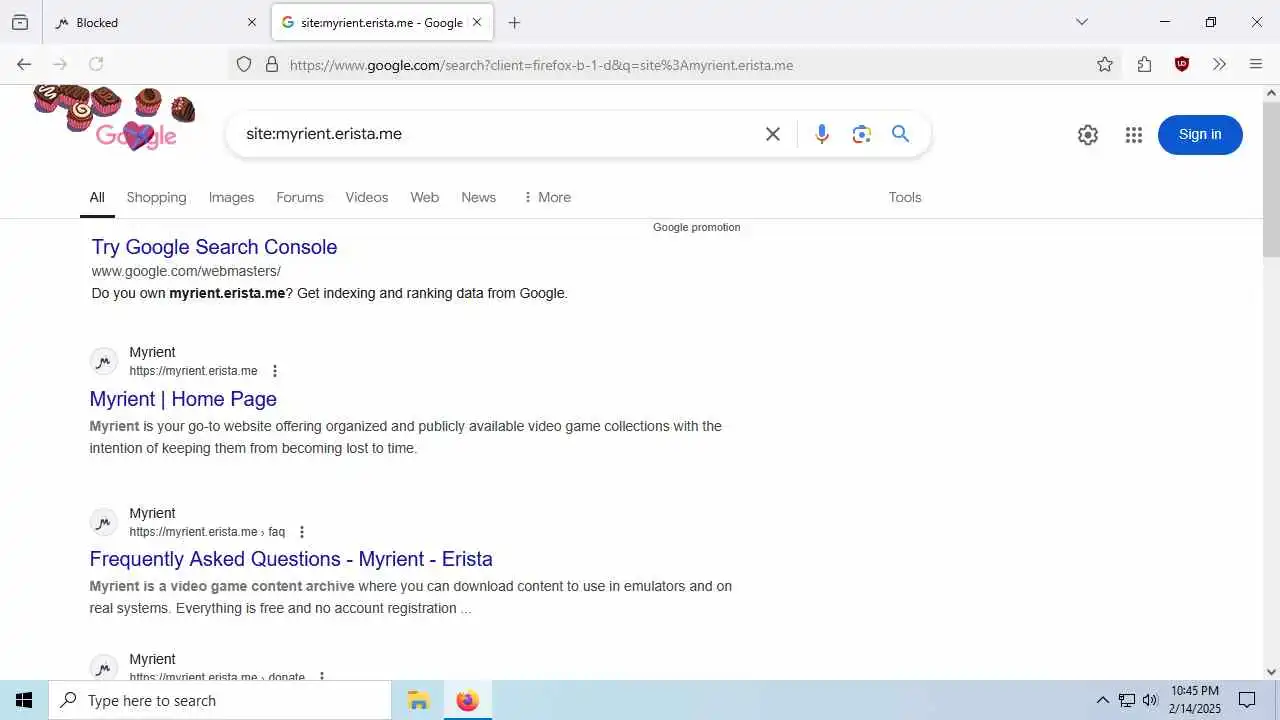Open the uBlock Origin extension icon
The height and width of the screenshot is (720, 1280).
pos(1182,65)
